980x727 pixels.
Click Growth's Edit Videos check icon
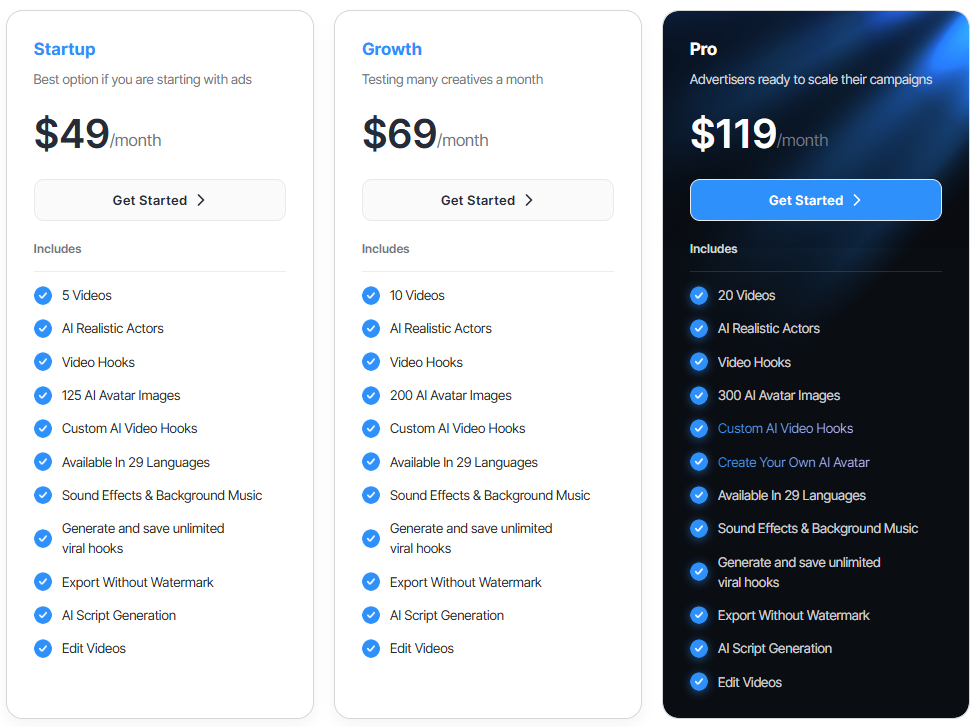point(371,649)
